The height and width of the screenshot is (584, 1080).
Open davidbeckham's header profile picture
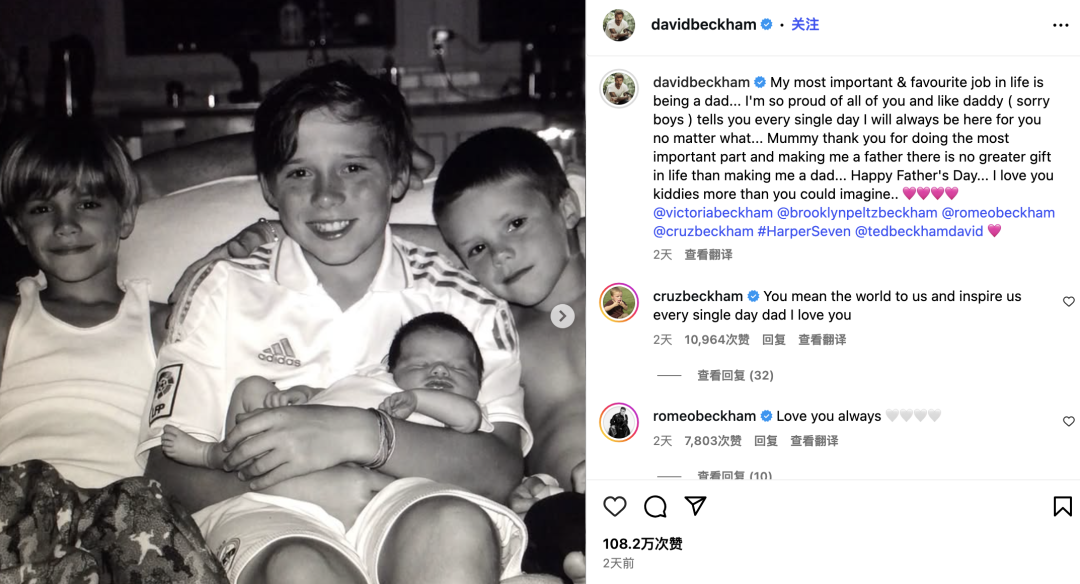pyautogui.click(x=619, y=25)
